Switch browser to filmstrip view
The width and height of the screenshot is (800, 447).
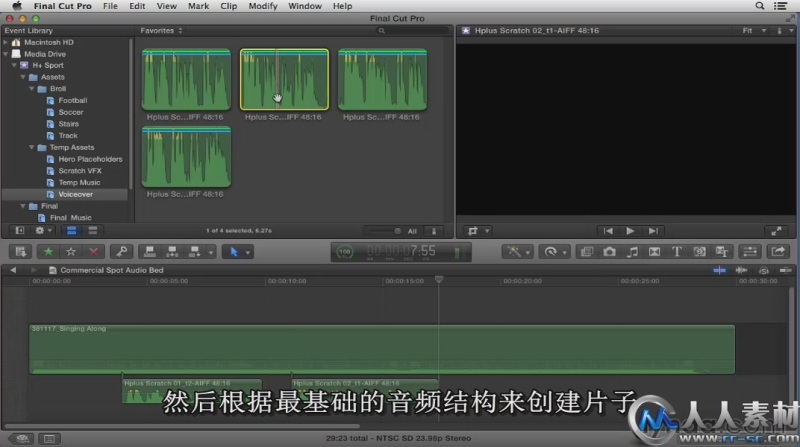[x=72, y=230]
